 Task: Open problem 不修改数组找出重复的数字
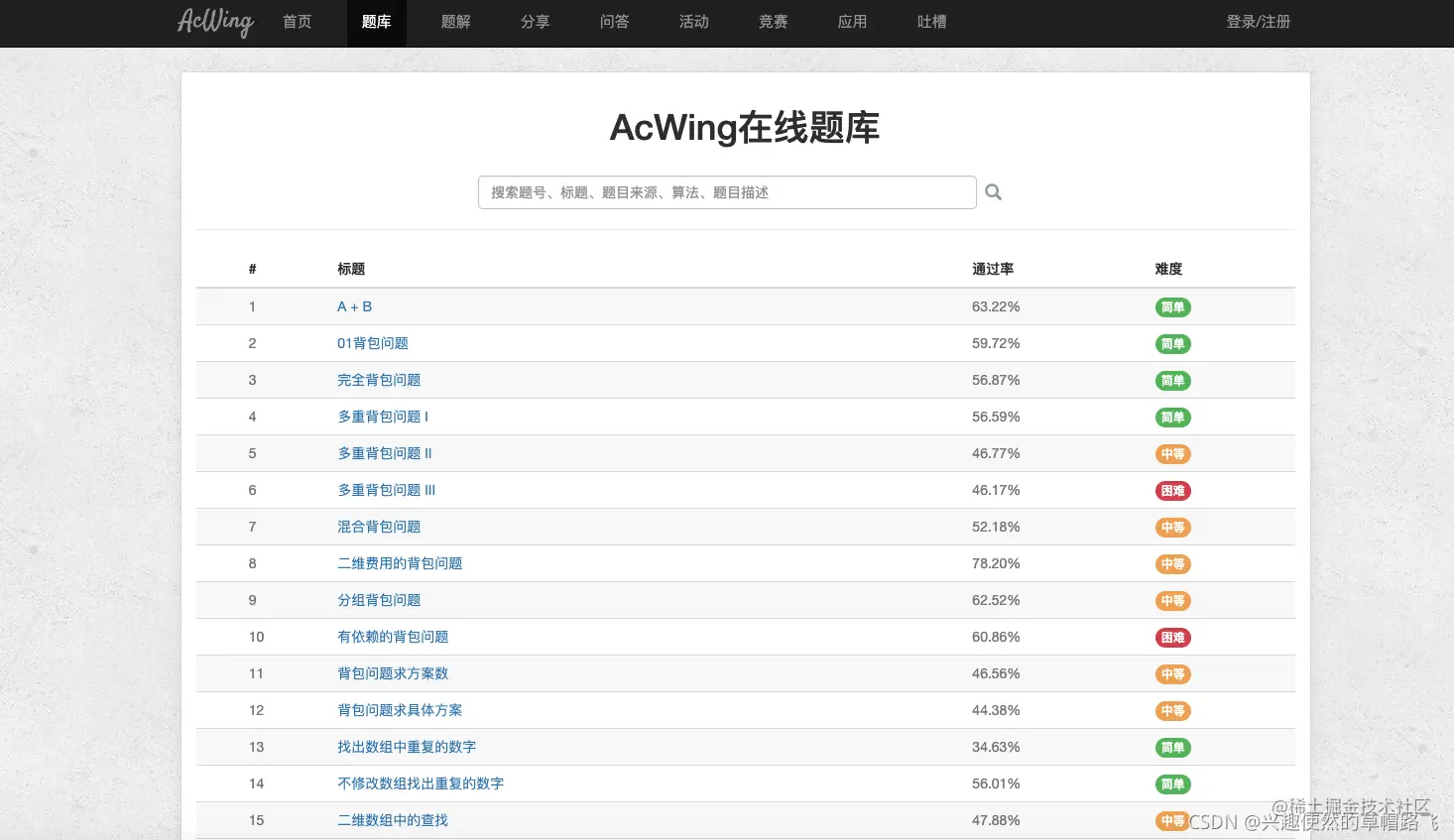tap(421, 783)
